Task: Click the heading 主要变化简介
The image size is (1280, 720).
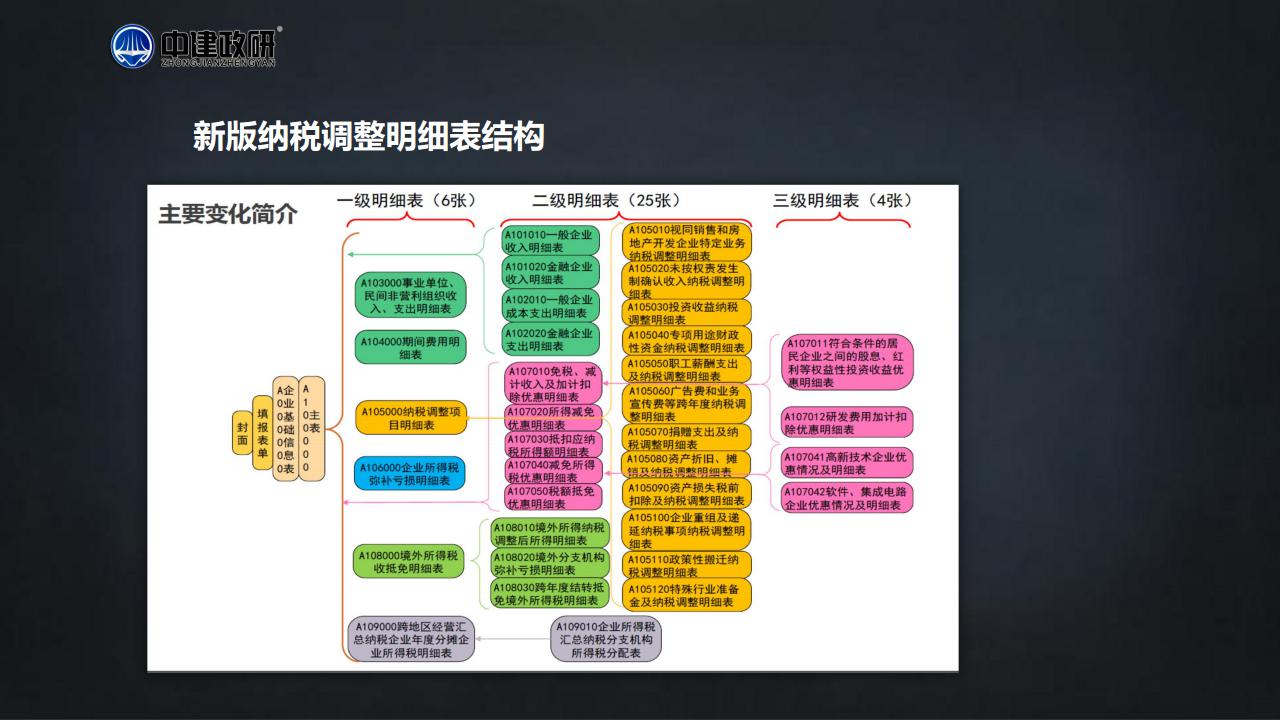Action: pyautogui.click(x=227, y=214)
